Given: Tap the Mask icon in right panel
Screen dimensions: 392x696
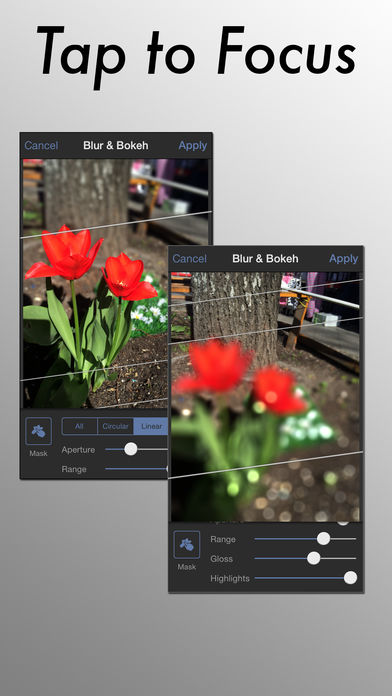Looking at the screenshot, I should click(x=186, y=545).
